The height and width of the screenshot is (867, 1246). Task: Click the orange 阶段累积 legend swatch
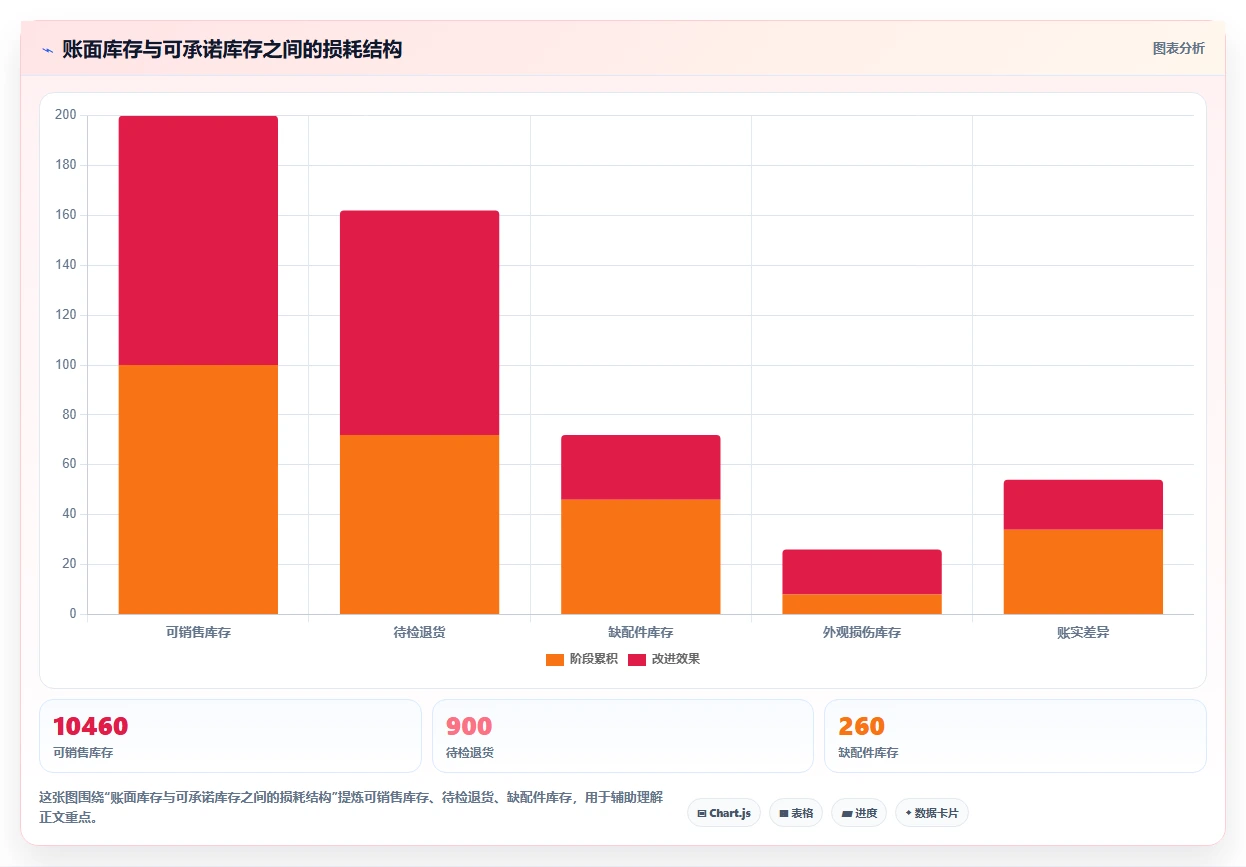coord(555,659)
